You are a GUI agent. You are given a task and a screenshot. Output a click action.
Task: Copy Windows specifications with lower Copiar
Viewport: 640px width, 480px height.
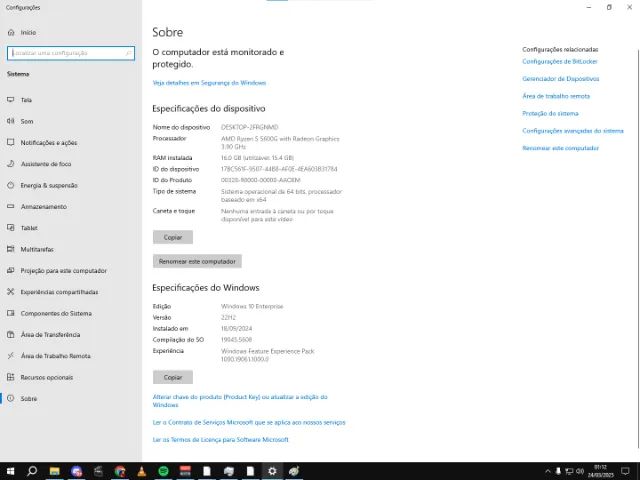pyautogui.click(x=173, y=377)
